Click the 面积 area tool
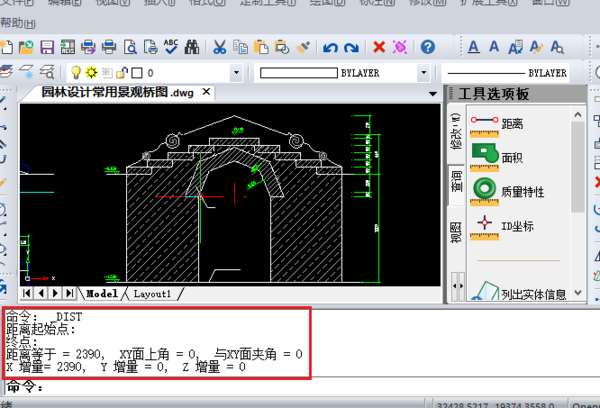The image size is (600, 408). (x=497, y=157)
